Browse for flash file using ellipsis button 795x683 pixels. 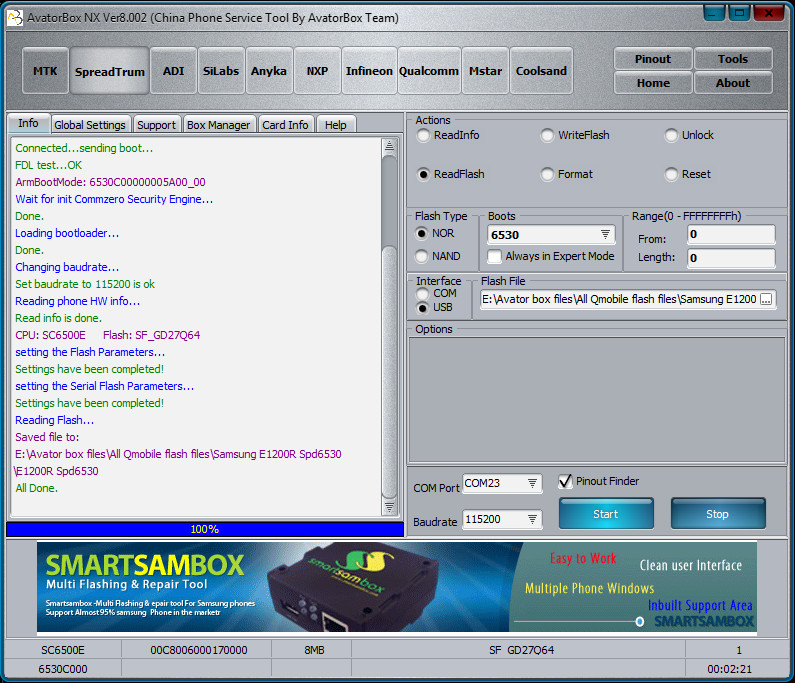[766, 299]
